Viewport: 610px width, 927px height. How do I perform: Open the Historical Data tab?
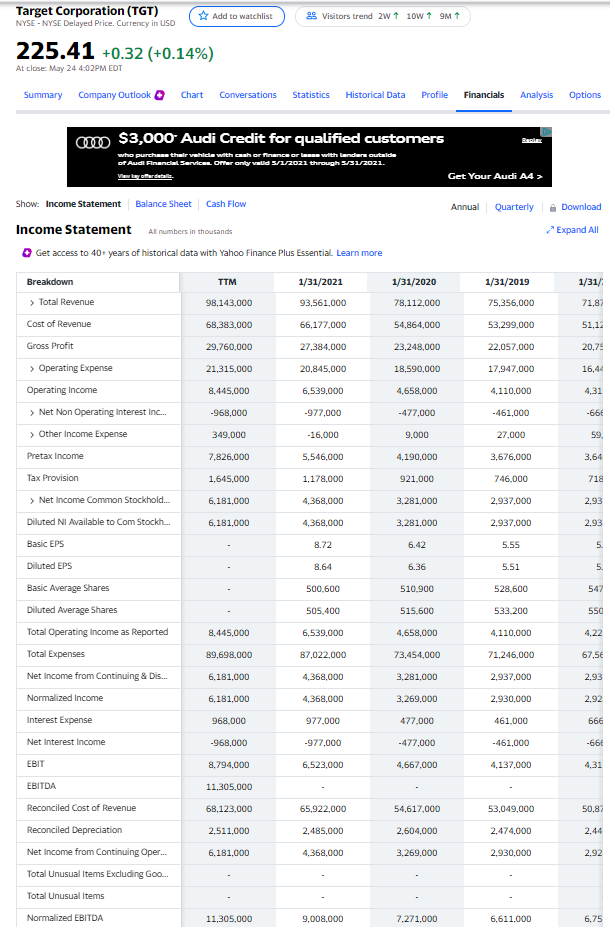[375, 95]
